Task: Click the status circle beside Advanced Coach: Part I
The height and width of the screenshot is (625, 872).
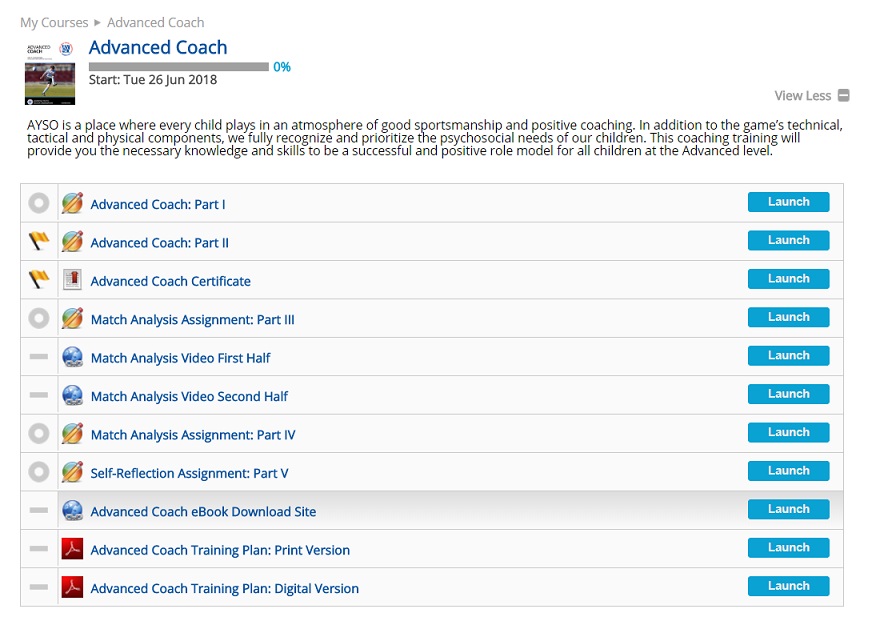Action: click(x=38, y=202)
